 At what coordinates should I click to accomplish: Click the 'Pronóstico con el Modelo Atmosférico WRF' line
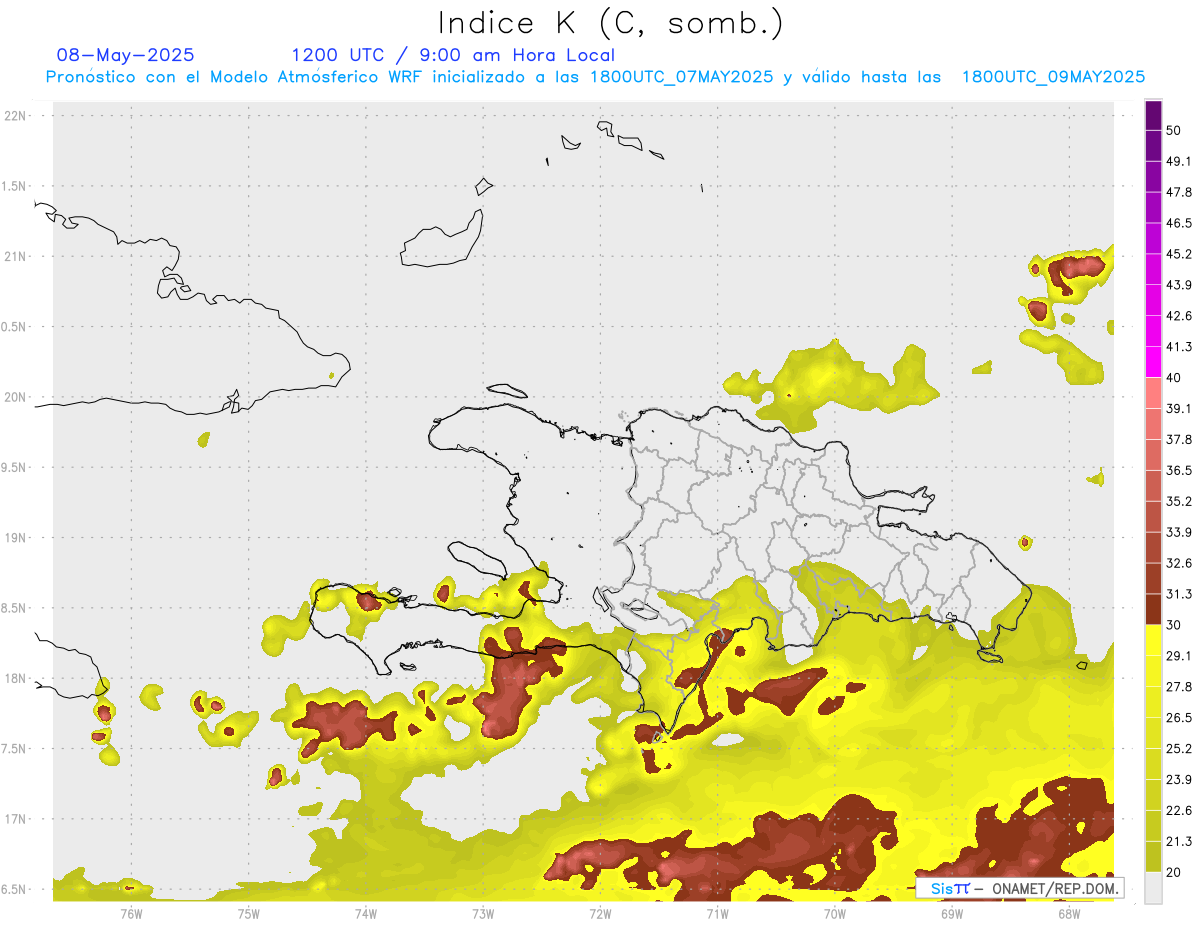595,77
